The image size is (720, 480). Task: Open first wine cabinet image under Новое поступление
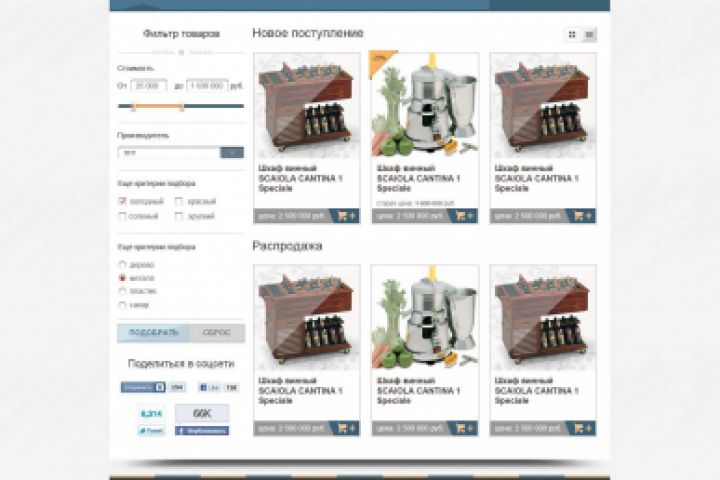(x=307, y=106)
